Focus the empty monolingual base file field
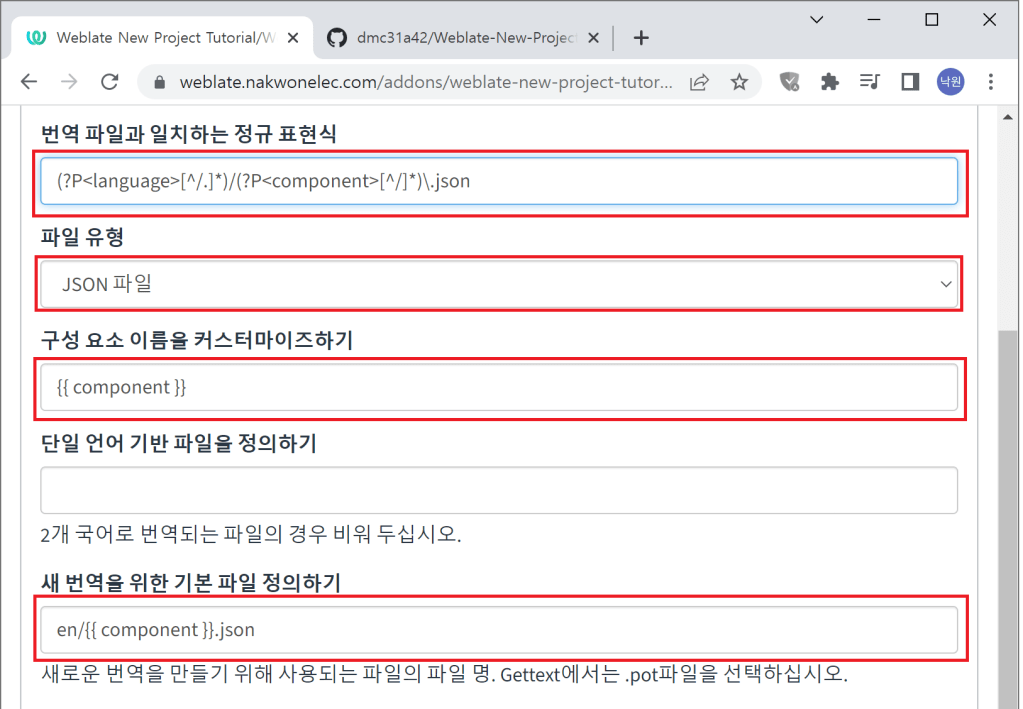1023x709 pixels. point(499,490)
